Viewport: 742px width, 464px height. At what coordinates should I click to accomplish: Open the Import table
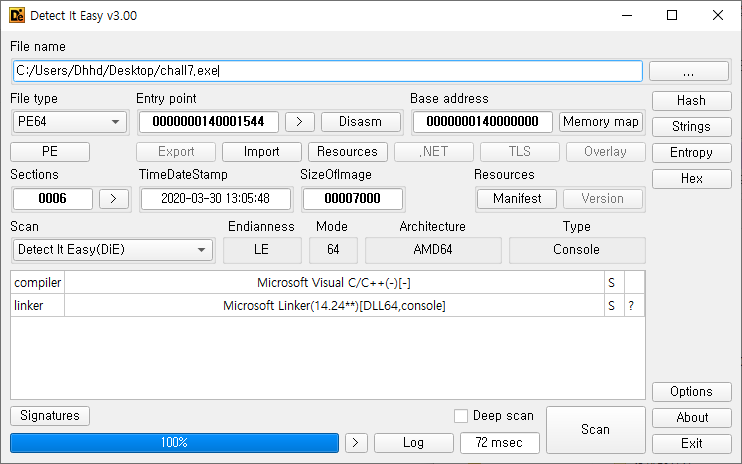point(262,152)
